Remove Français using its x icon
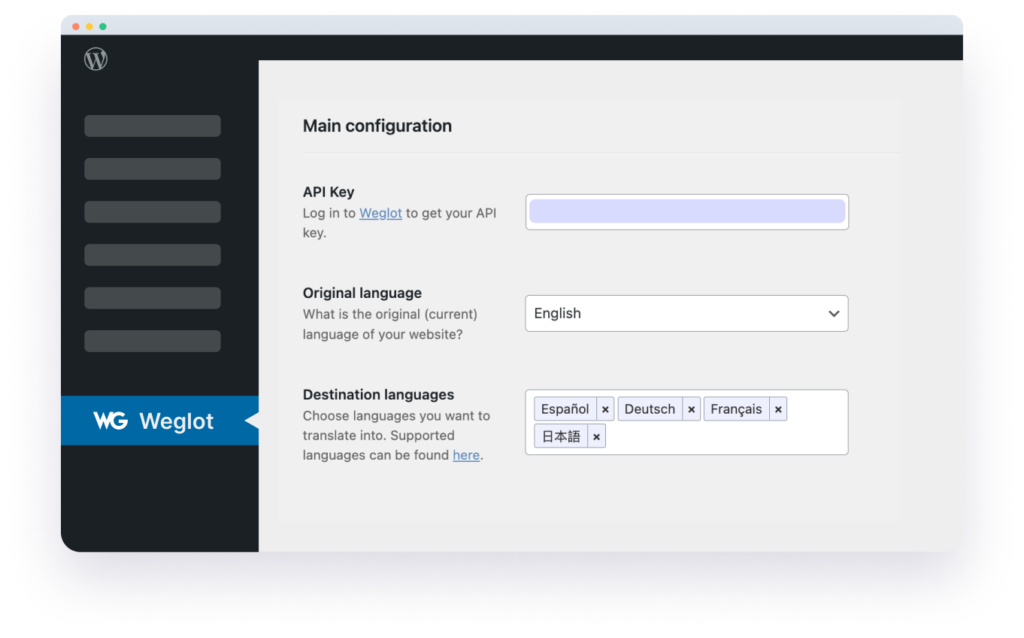This screenshot has height=638, width=1024. [x=777, y=408]
